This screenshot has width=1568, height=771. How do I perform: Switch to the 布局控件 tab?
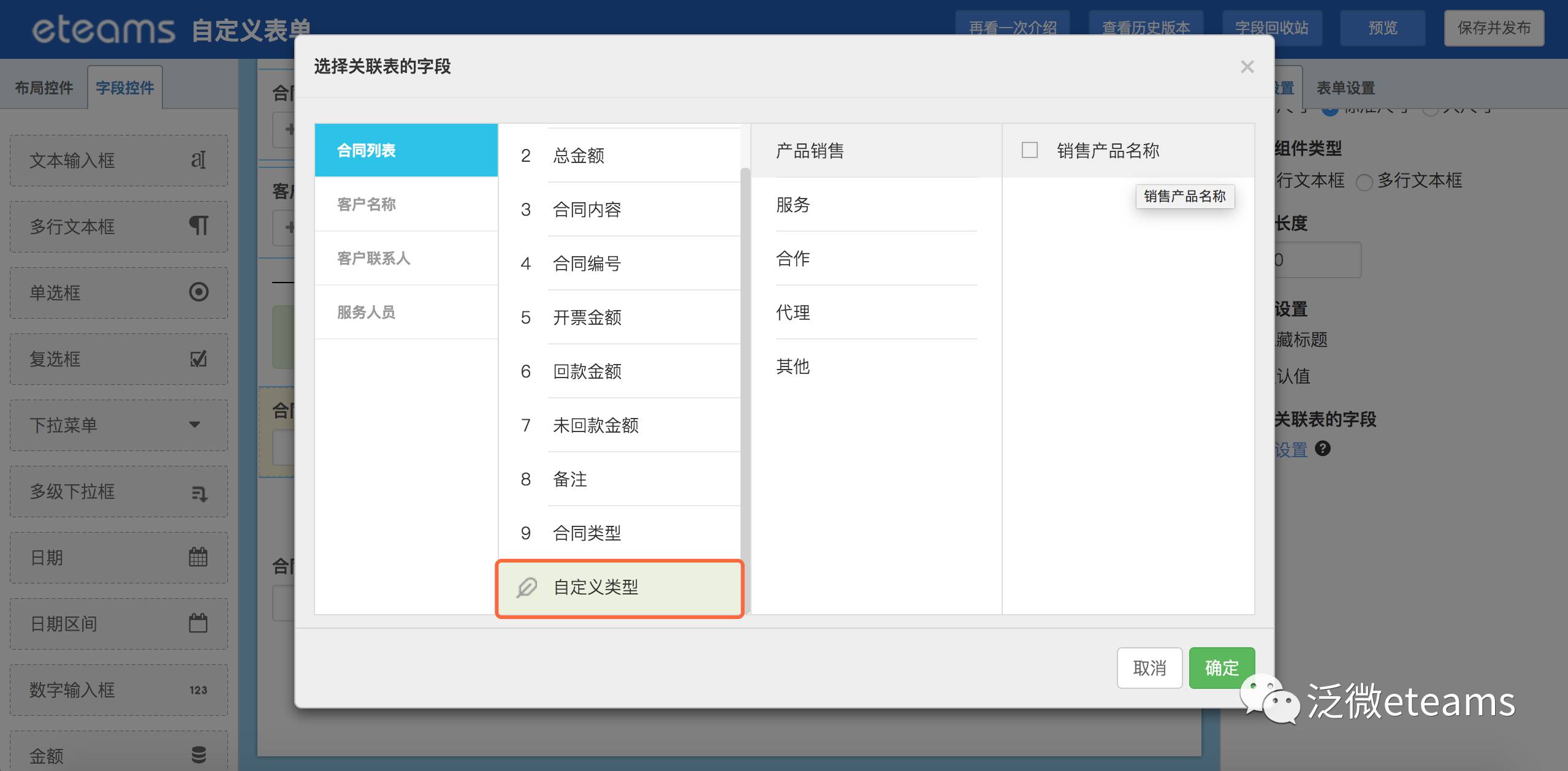tap(44, 88)
